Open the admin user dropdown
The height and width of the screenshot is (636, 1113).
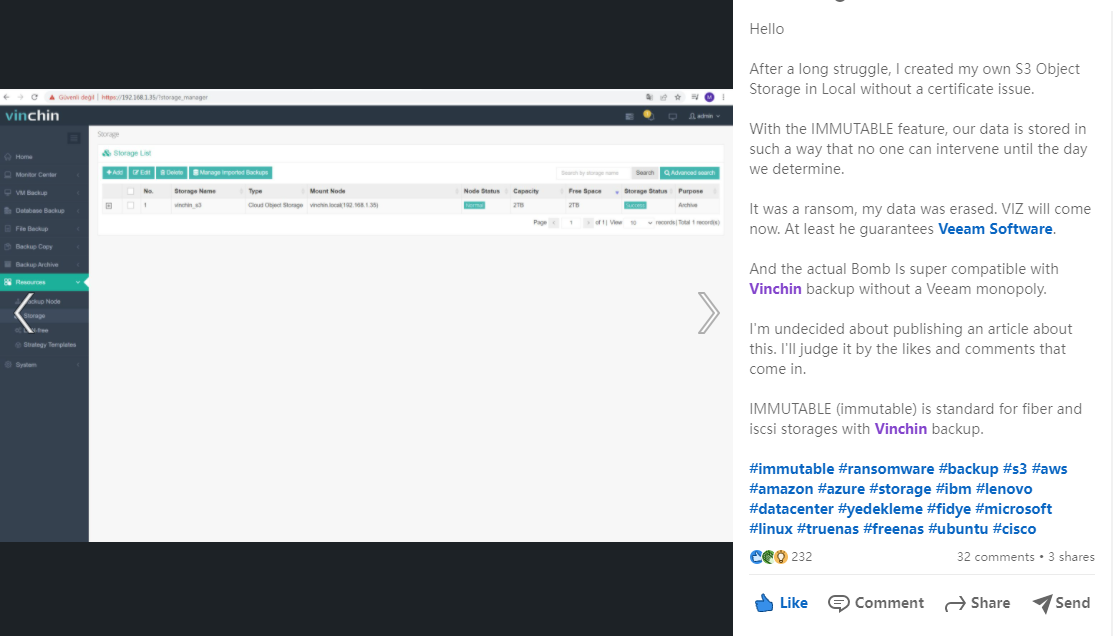pos(704,116)
